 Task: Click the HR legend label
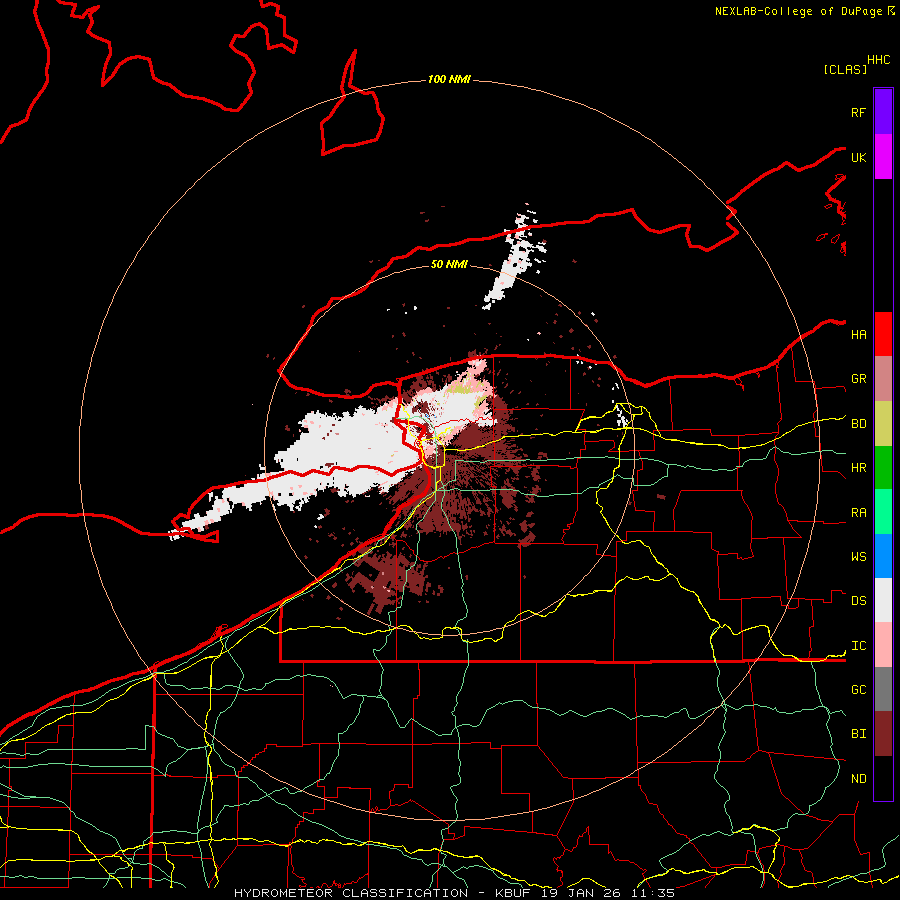858,468
